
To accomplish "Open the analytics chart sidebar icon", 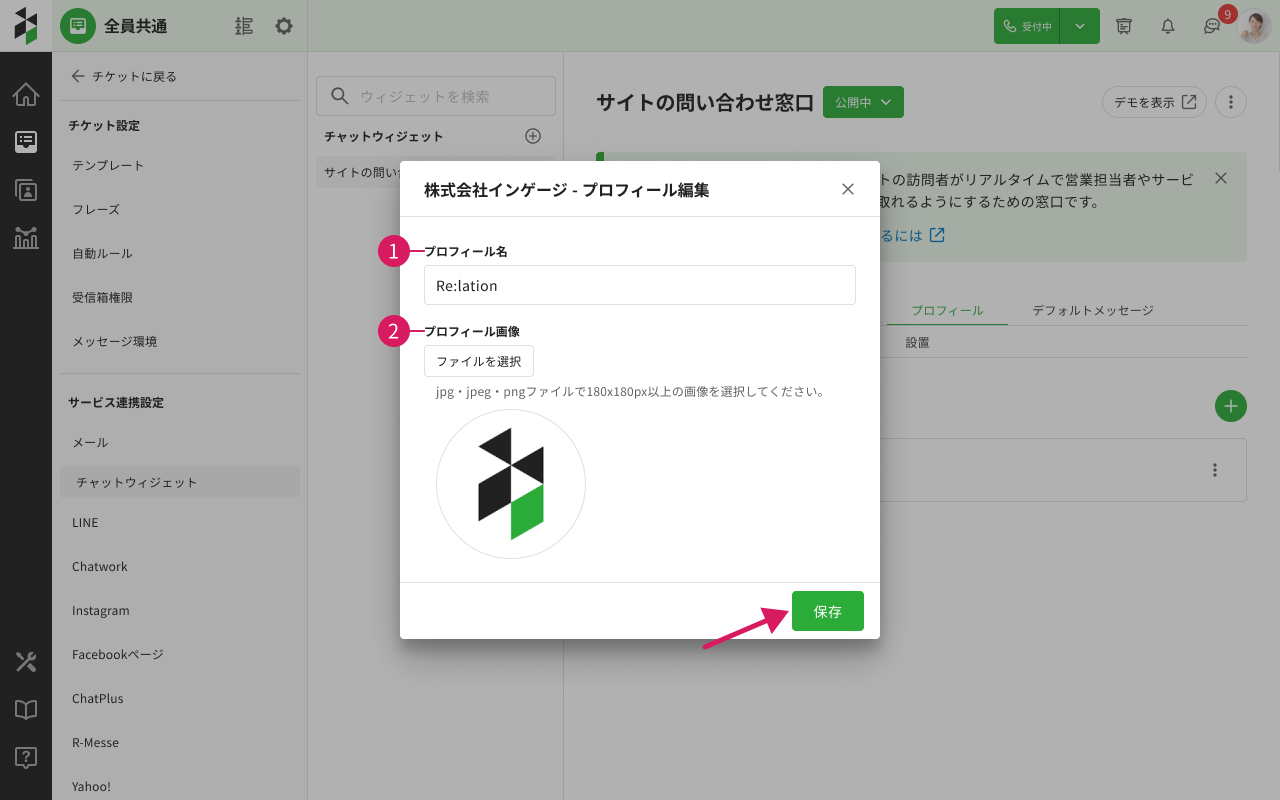I will coord(26,238).
